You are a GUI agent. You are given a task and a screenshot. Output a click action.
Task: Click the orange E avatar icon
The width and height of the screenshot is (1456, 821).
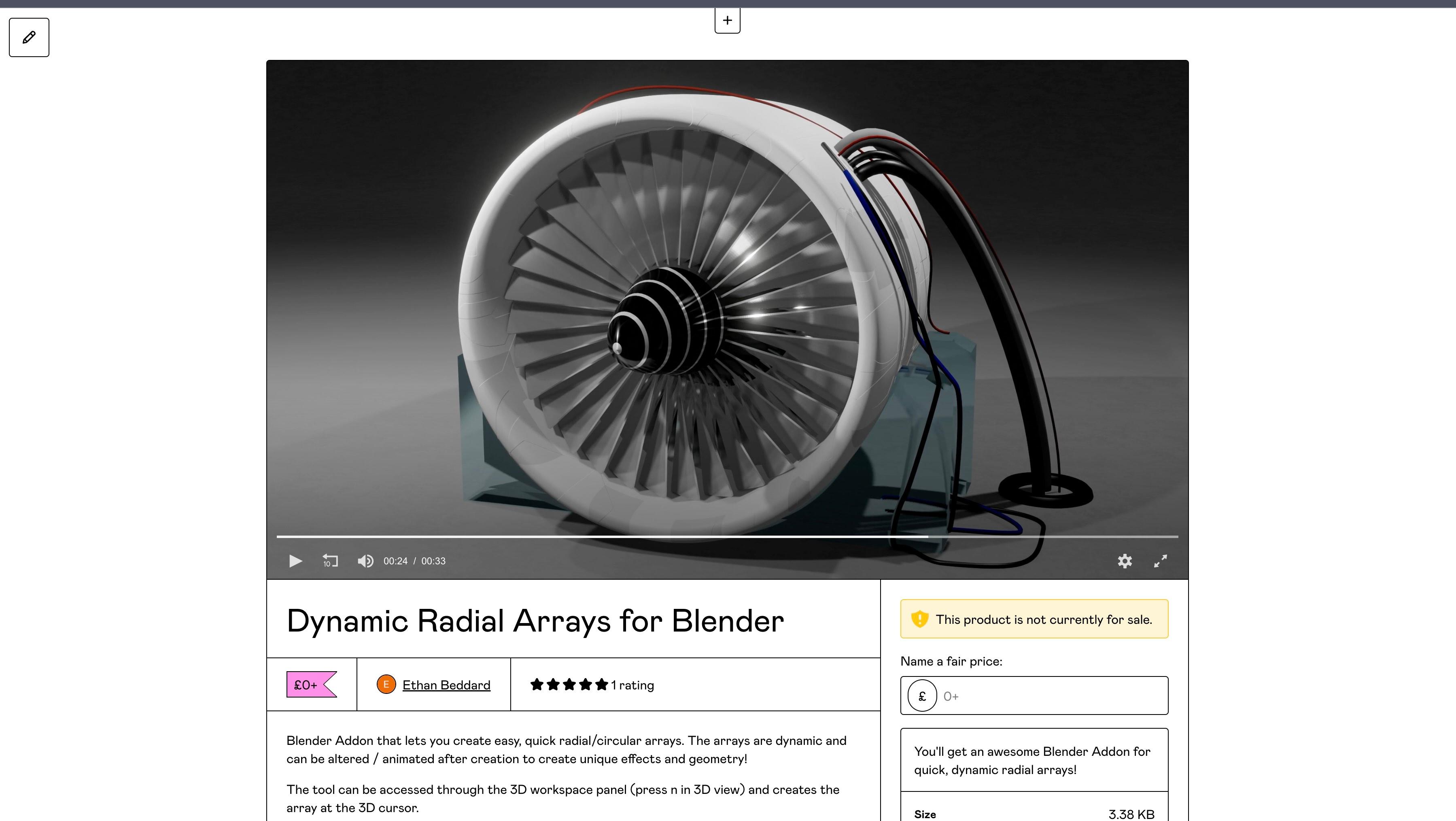pos(386,684)
